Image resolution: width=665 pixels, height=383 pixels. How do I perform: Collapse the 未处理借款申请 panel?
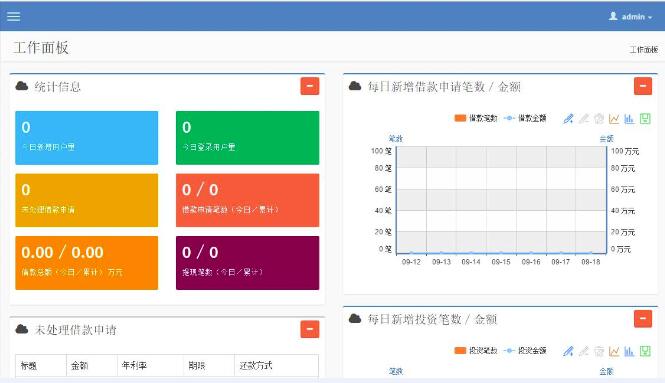[x=310, y=329]
